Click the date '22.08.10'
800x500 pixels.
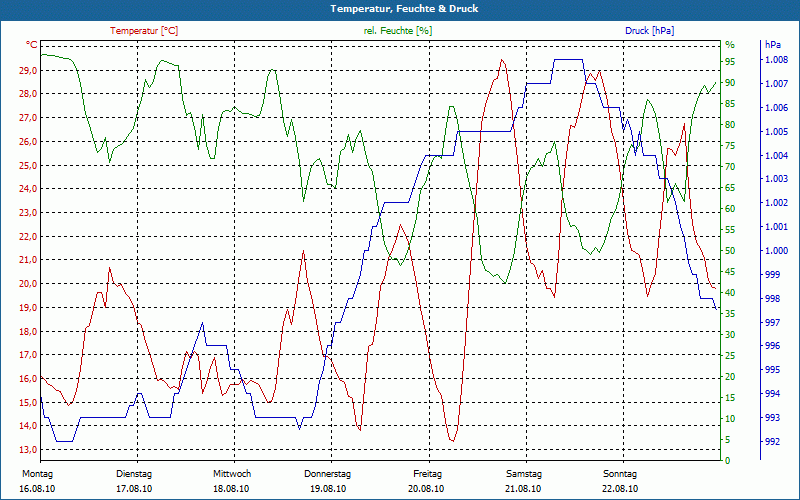click(x=620, y=489)
